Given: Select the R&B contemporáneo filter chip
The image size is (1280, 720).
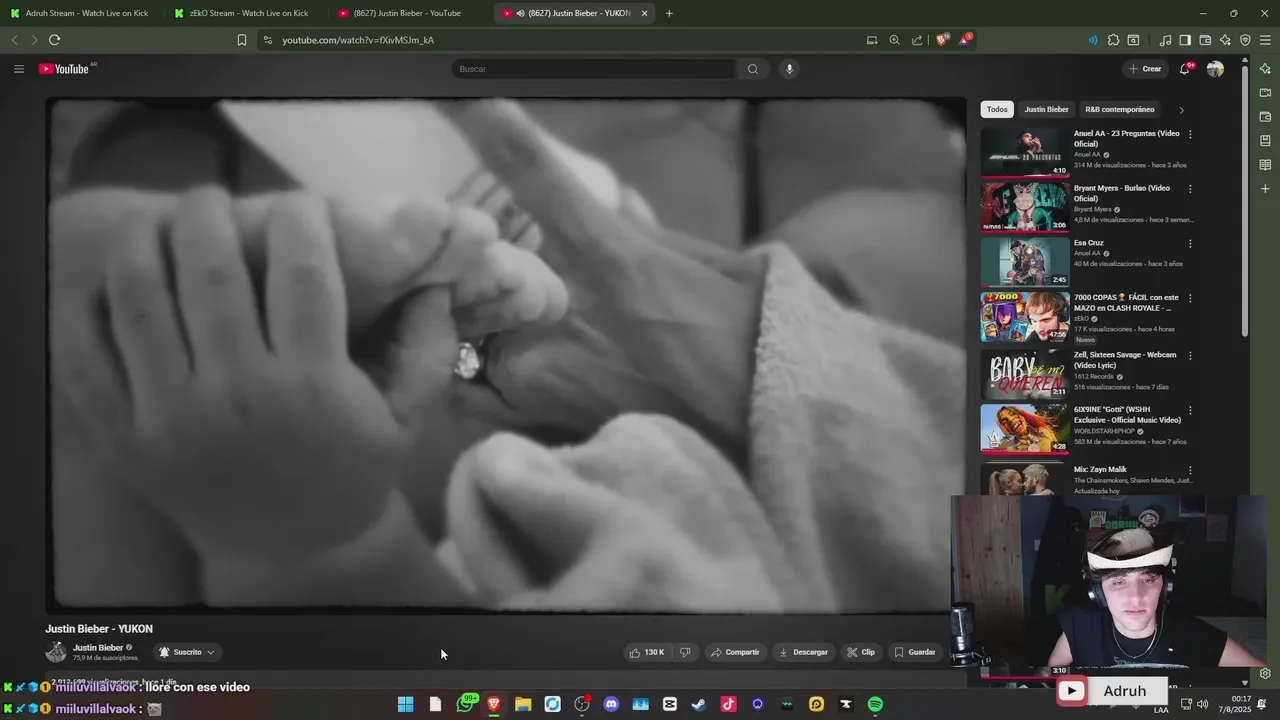Looking at the screenshot, I should (x=1119, y=109).
